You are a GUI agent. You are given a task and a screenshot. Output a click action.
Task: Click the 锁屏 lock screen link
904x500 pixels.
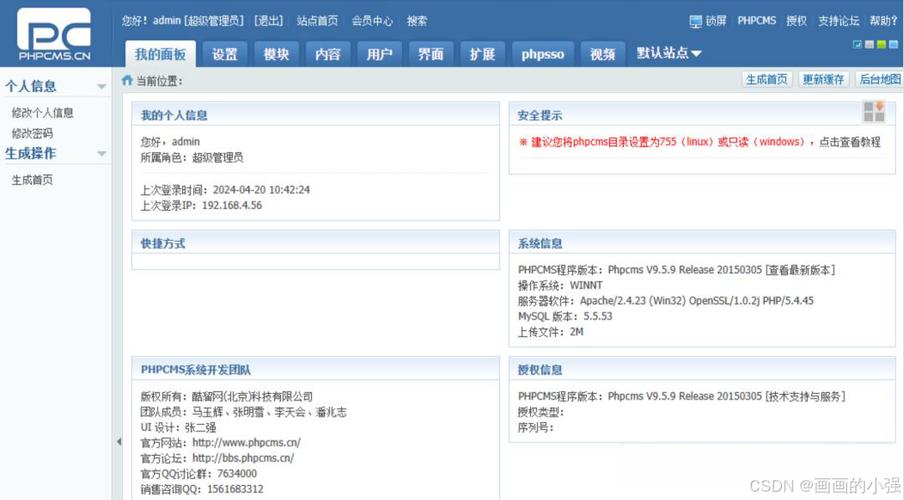[716, 21]
